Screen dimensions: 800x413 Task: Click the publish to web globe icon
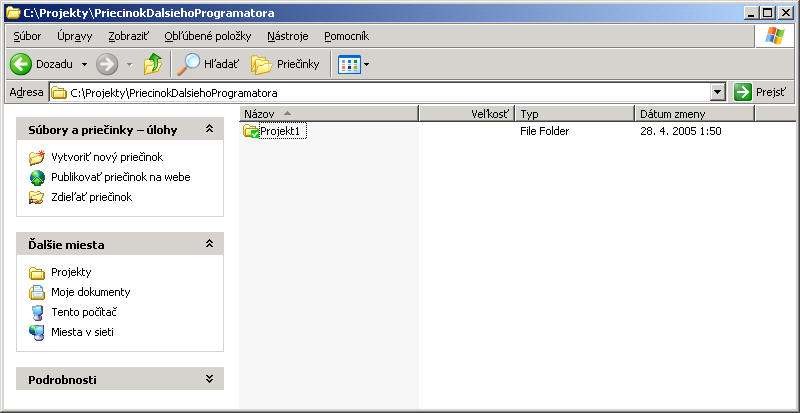[x=37, y=178]
